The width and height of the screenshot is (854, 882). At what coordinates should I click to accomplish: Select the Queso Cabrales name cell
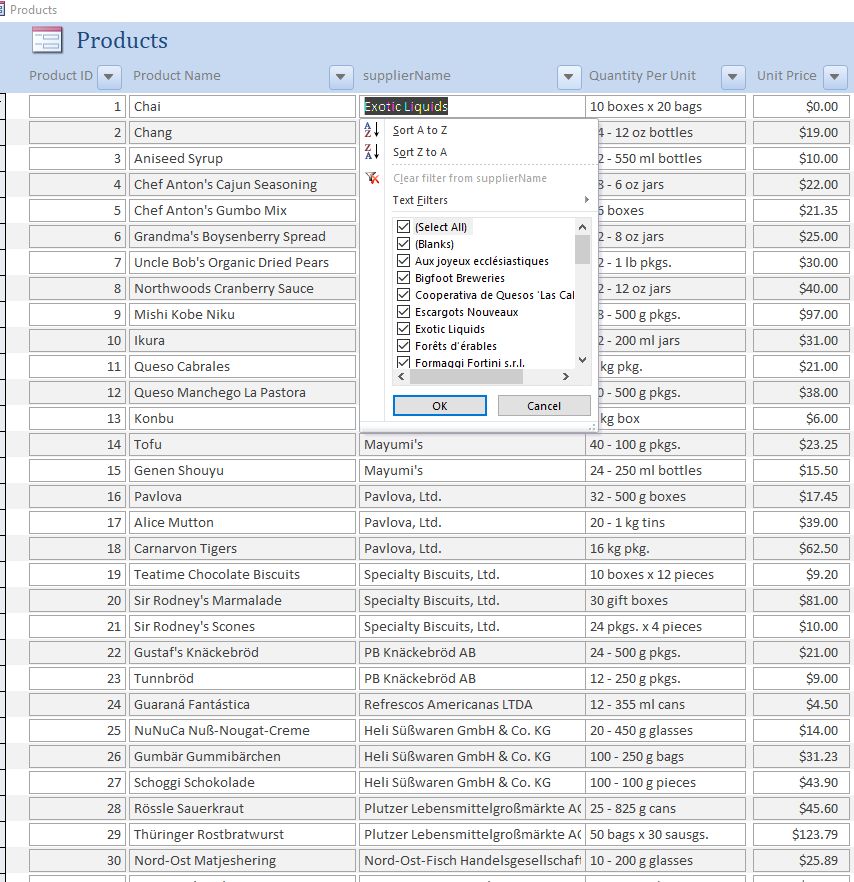[x=242, y=366]
